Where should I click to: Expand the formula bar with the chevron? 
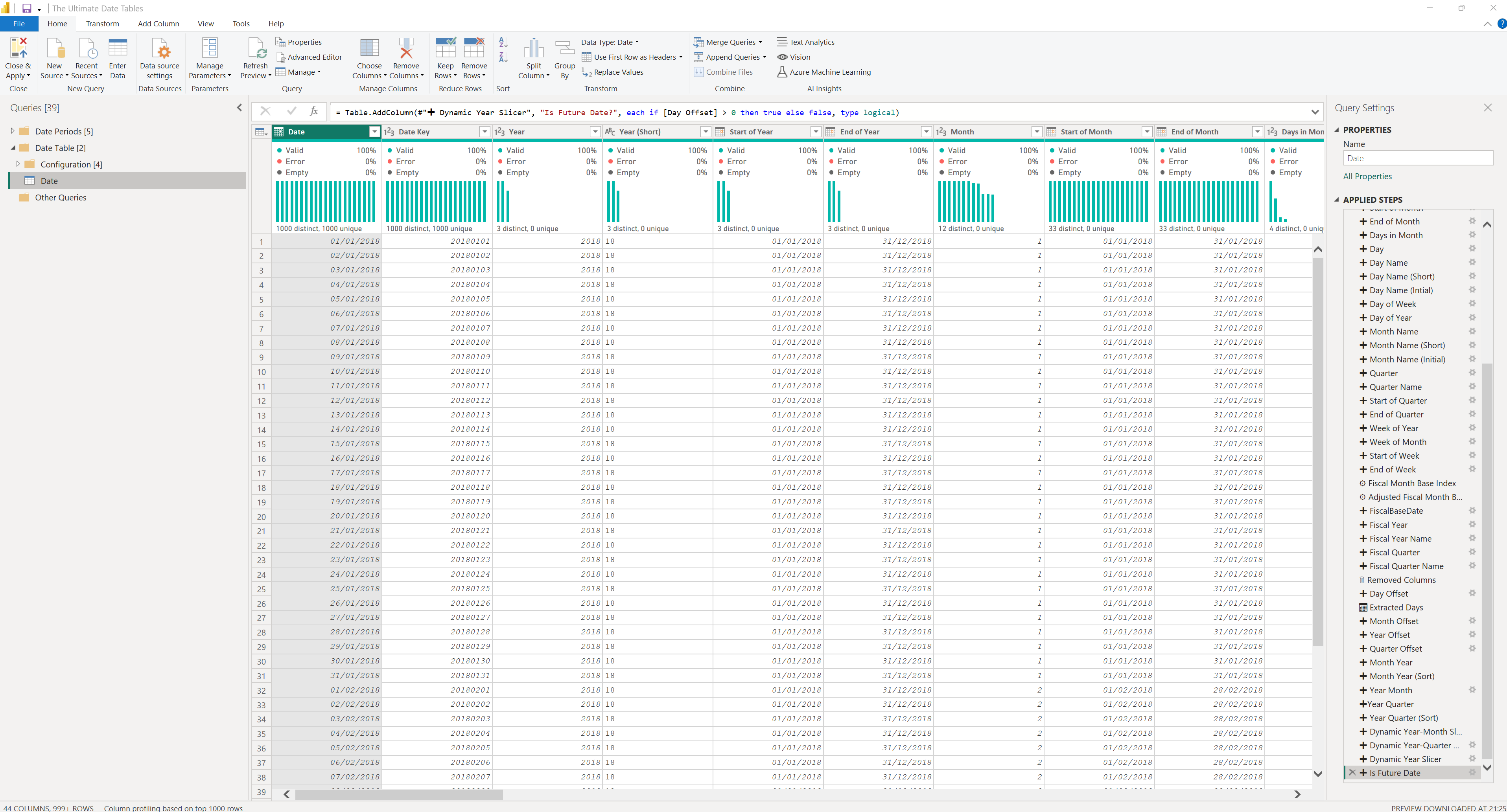[x=1315, y=112]
